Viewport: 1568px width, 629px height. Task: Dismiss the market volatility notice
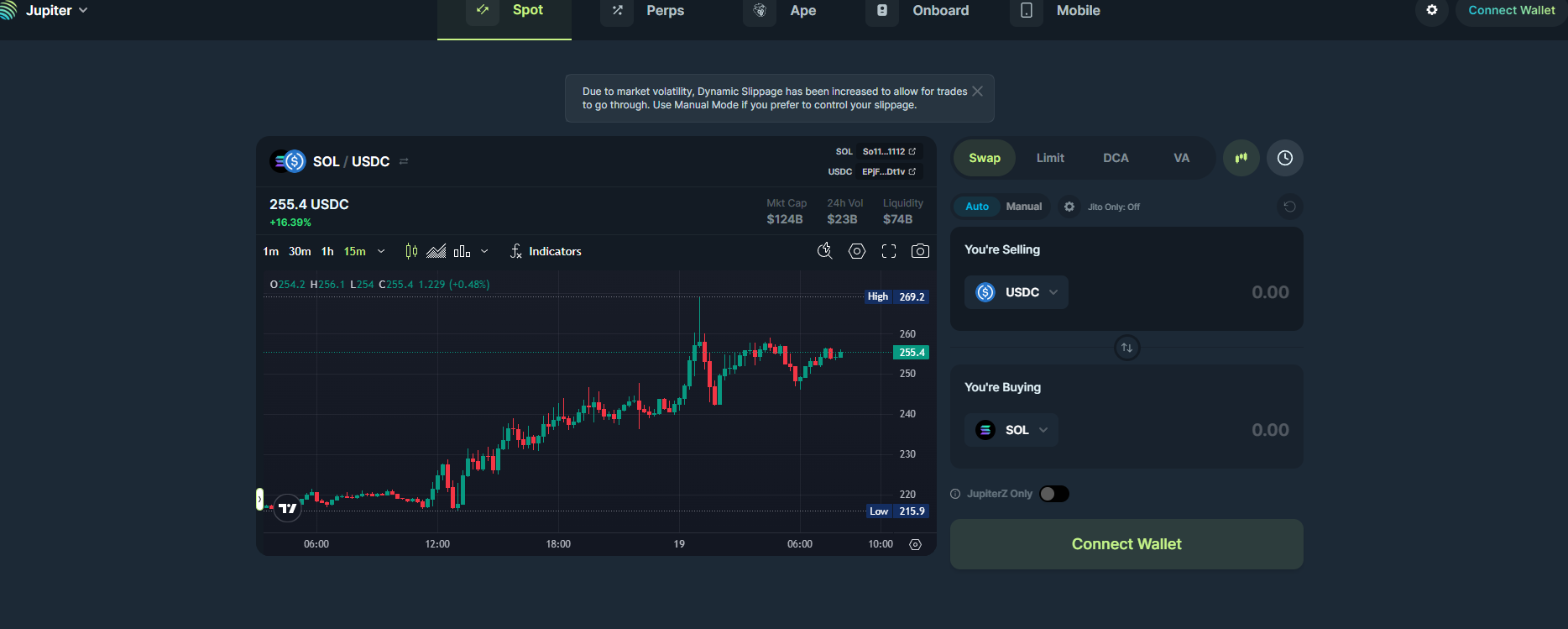click(978, 92)
